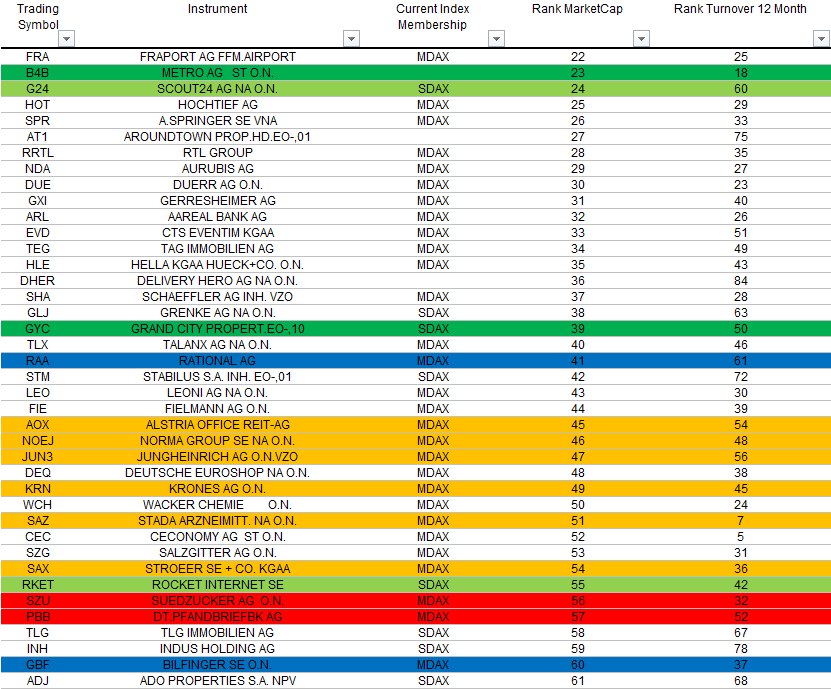Image resolution: width=831 pixels, height=689 pixels.
Task: Click the RATIONAL AG cell
Action: pyautogui.click(x=218, y=360)
